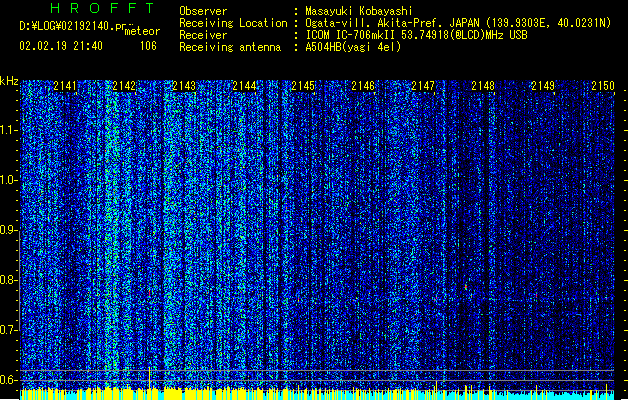629x400 pixels.
Task: Click the 2146 time marker
Action: point(363,86)
